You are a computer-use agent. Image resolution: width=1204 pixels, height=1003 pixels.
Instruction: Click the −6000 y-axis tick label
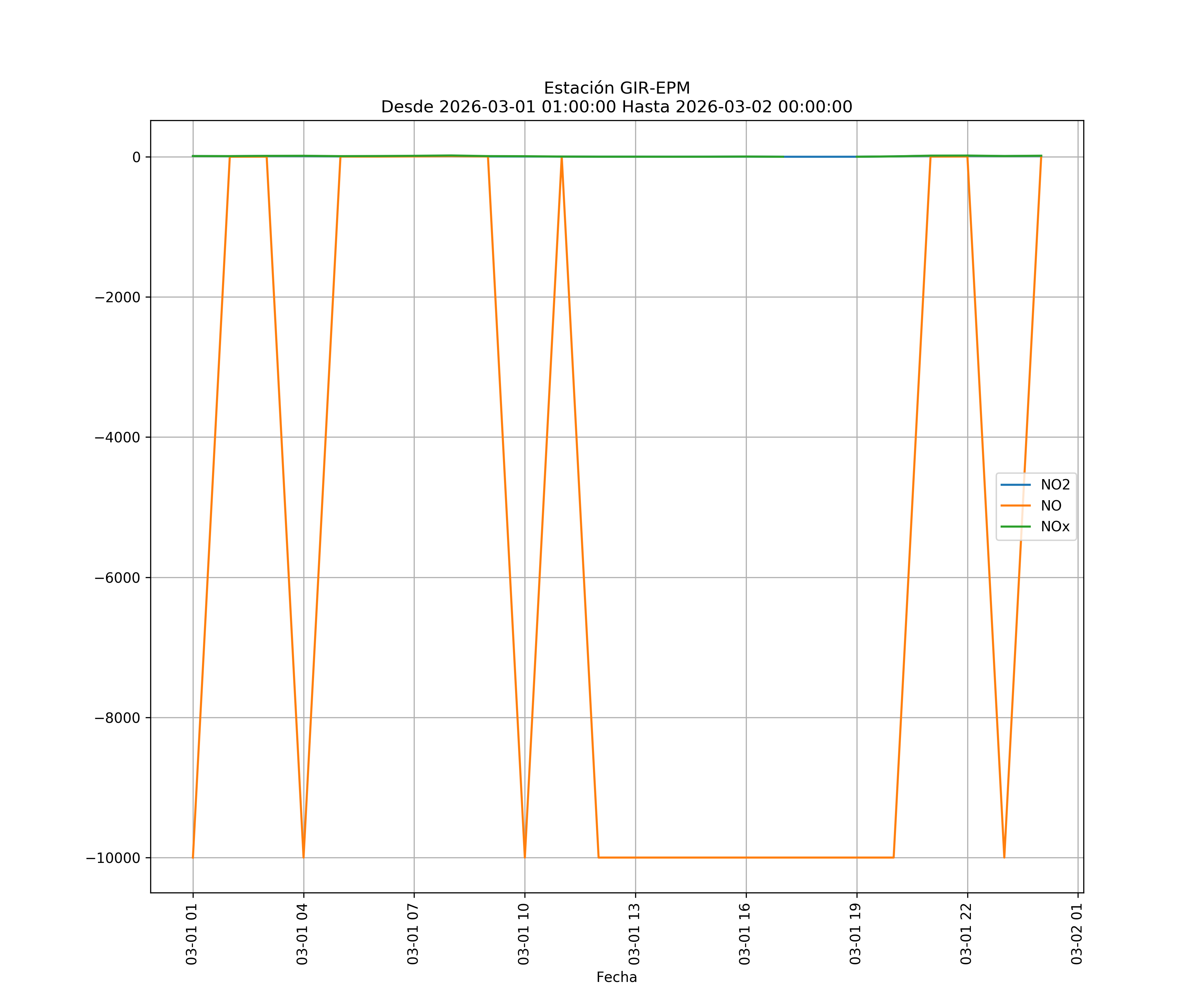tap(117, 578)
